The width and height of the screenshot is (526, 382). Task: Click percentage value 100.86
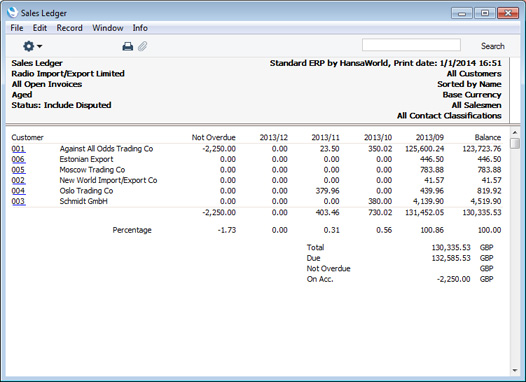point(432,230)
